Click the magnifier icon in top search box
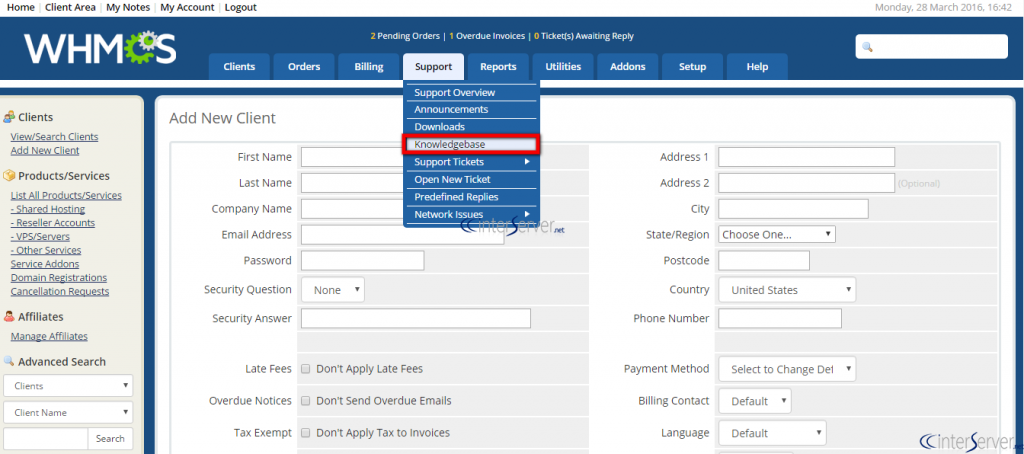 pyautogui.click(x=867, y=47)
